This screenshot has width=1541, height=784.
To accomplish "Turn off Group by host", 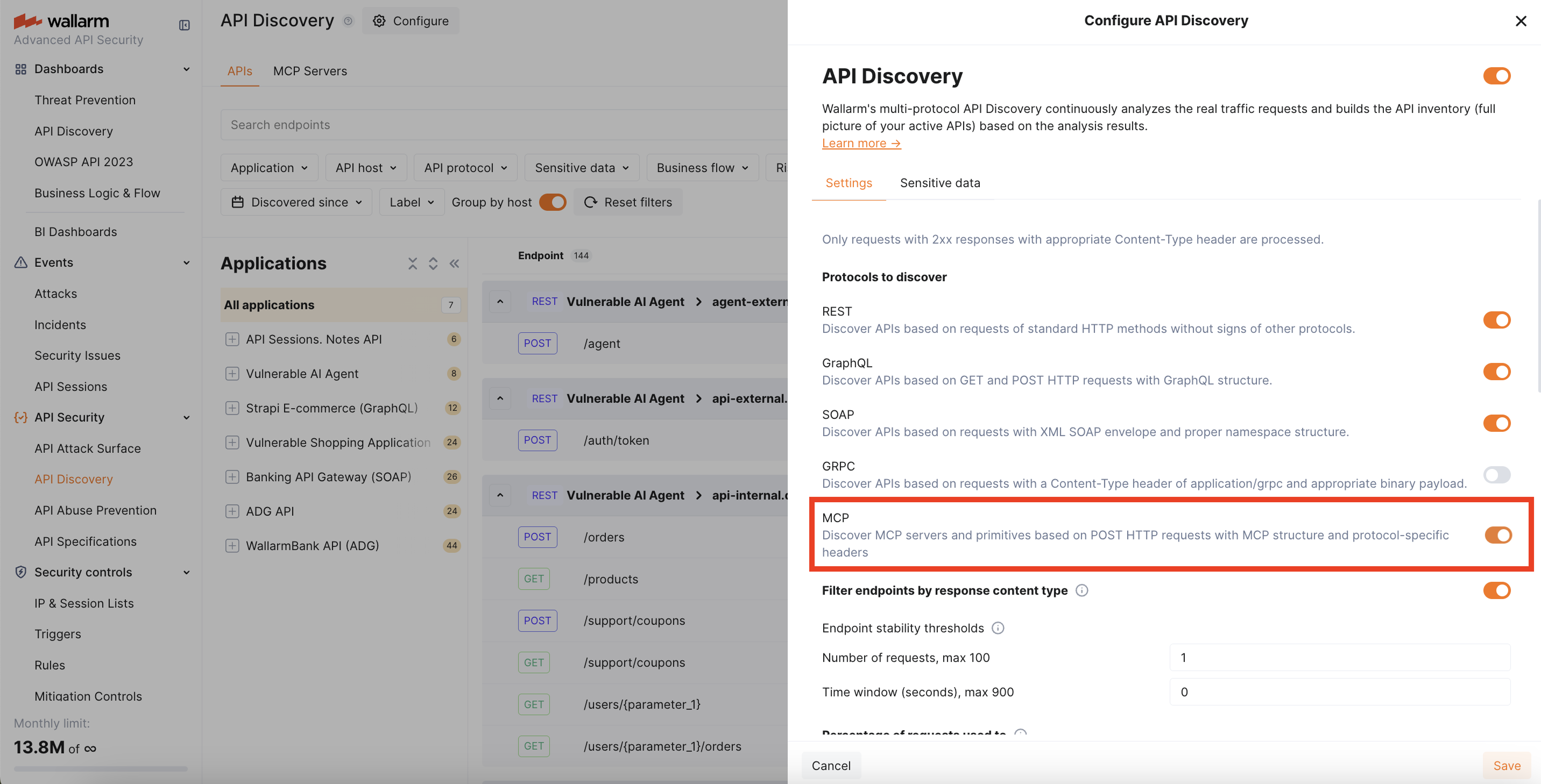I will (x=552, y=202).
